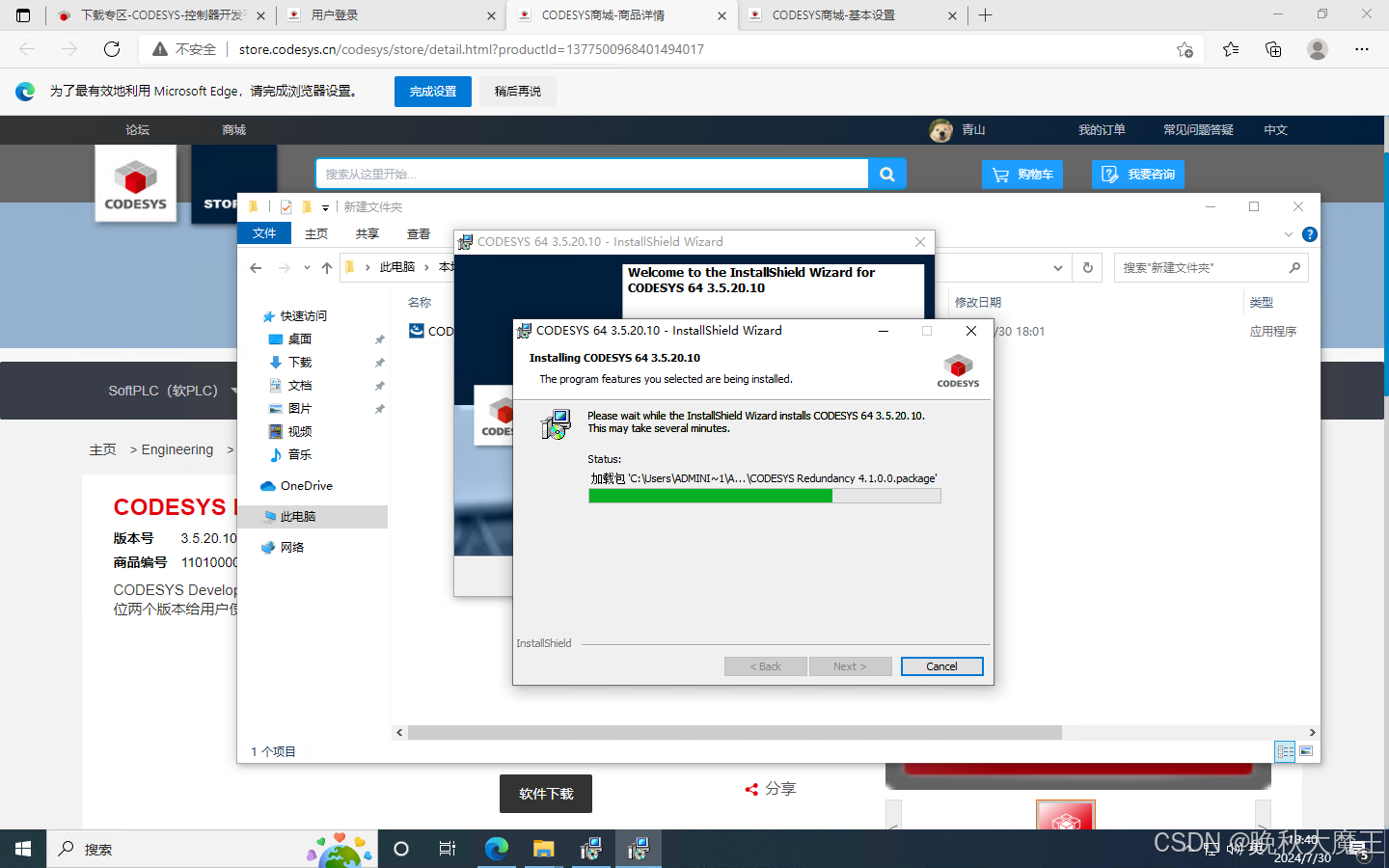The image size is (1389, 868).
Task: Open Edge settings and more menu
Action: pos(1362,49)
